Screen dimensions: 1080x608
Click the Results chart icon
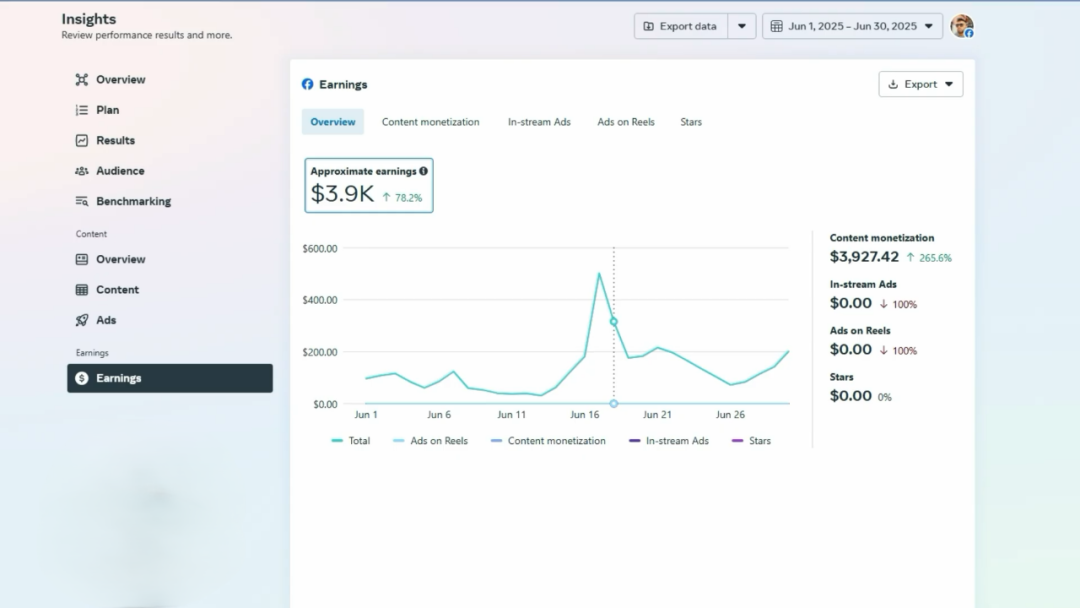tap(82, 141)
